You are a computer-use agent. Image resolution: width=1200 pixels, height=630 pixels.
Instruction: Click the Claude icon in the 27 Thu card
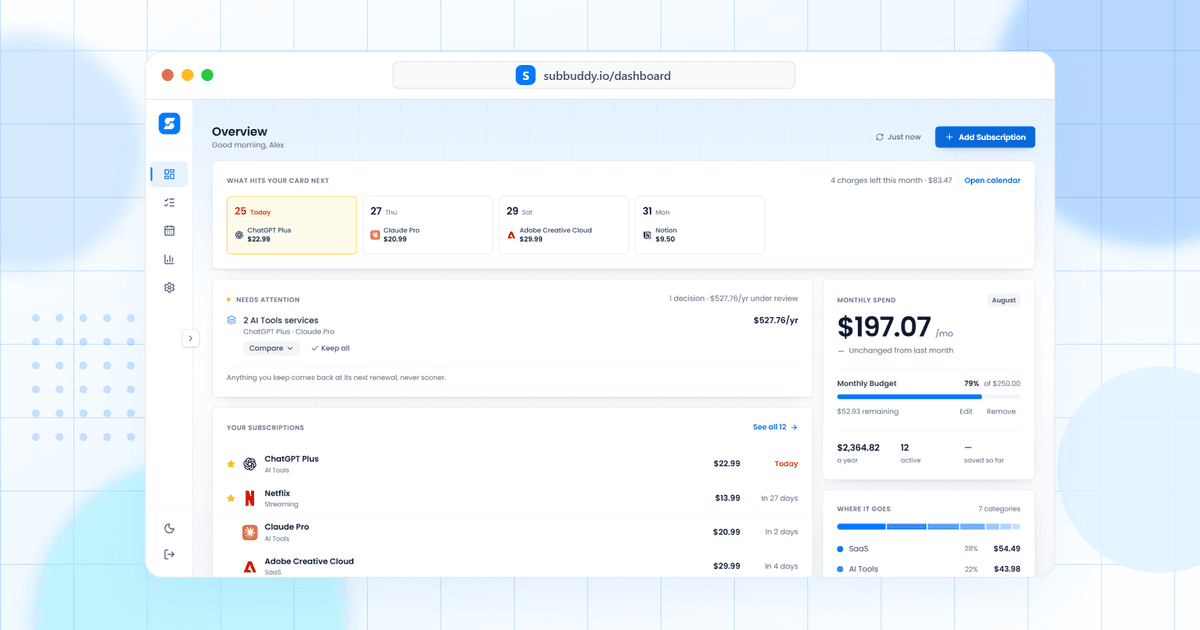coord(375,235)
